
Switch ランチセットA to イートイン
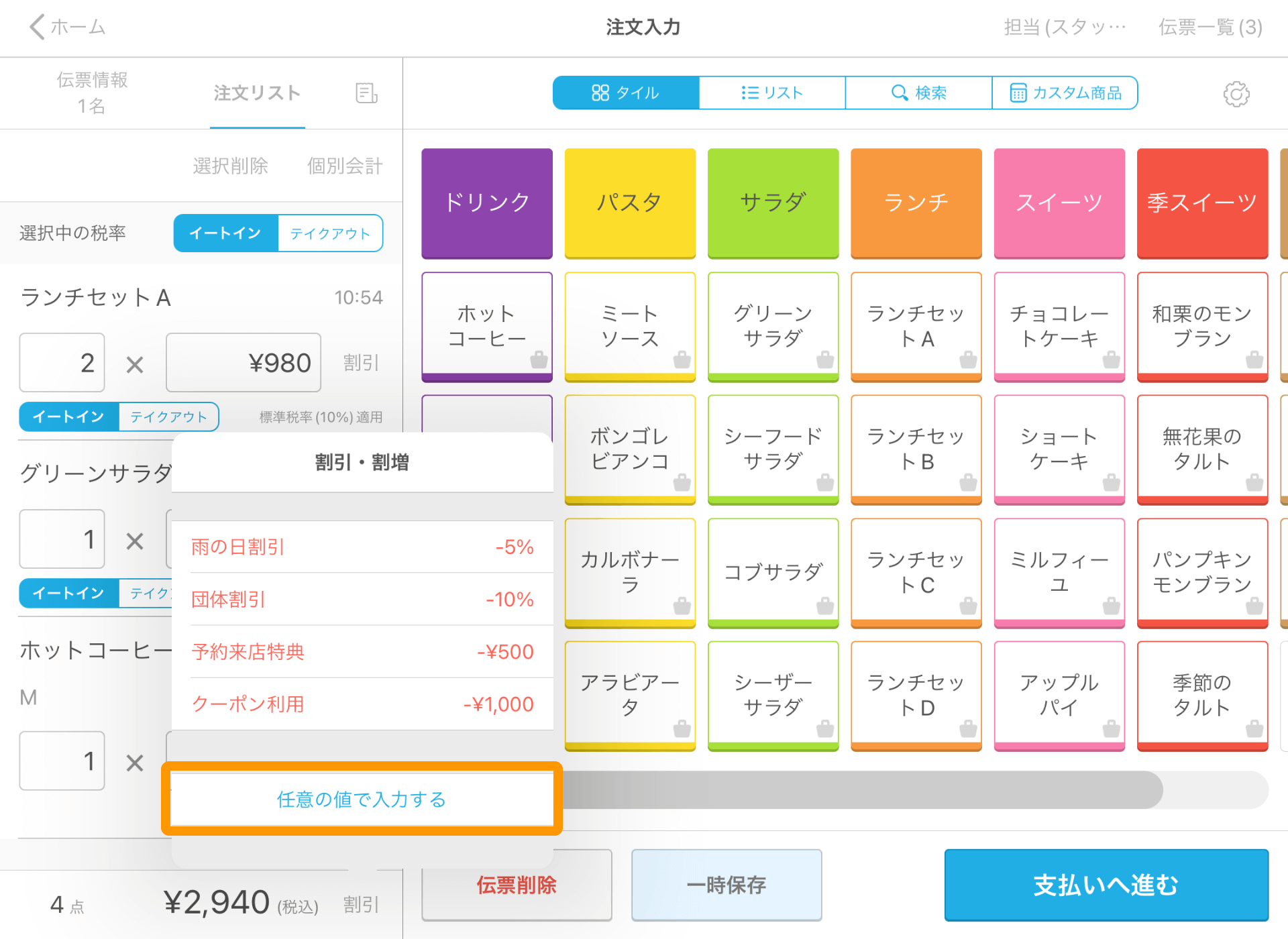(x=69, y=417)
